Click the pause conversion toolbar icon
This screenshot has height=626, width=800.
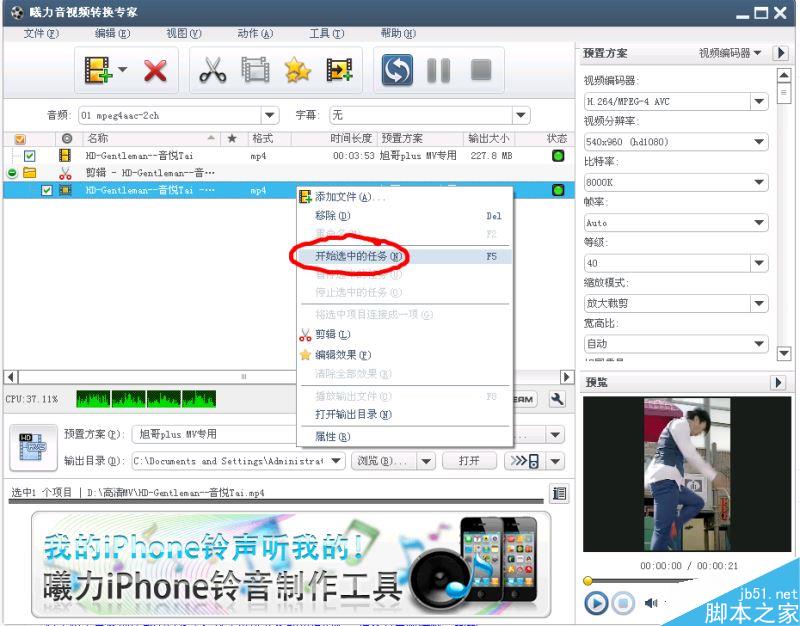tap(438, 70)
